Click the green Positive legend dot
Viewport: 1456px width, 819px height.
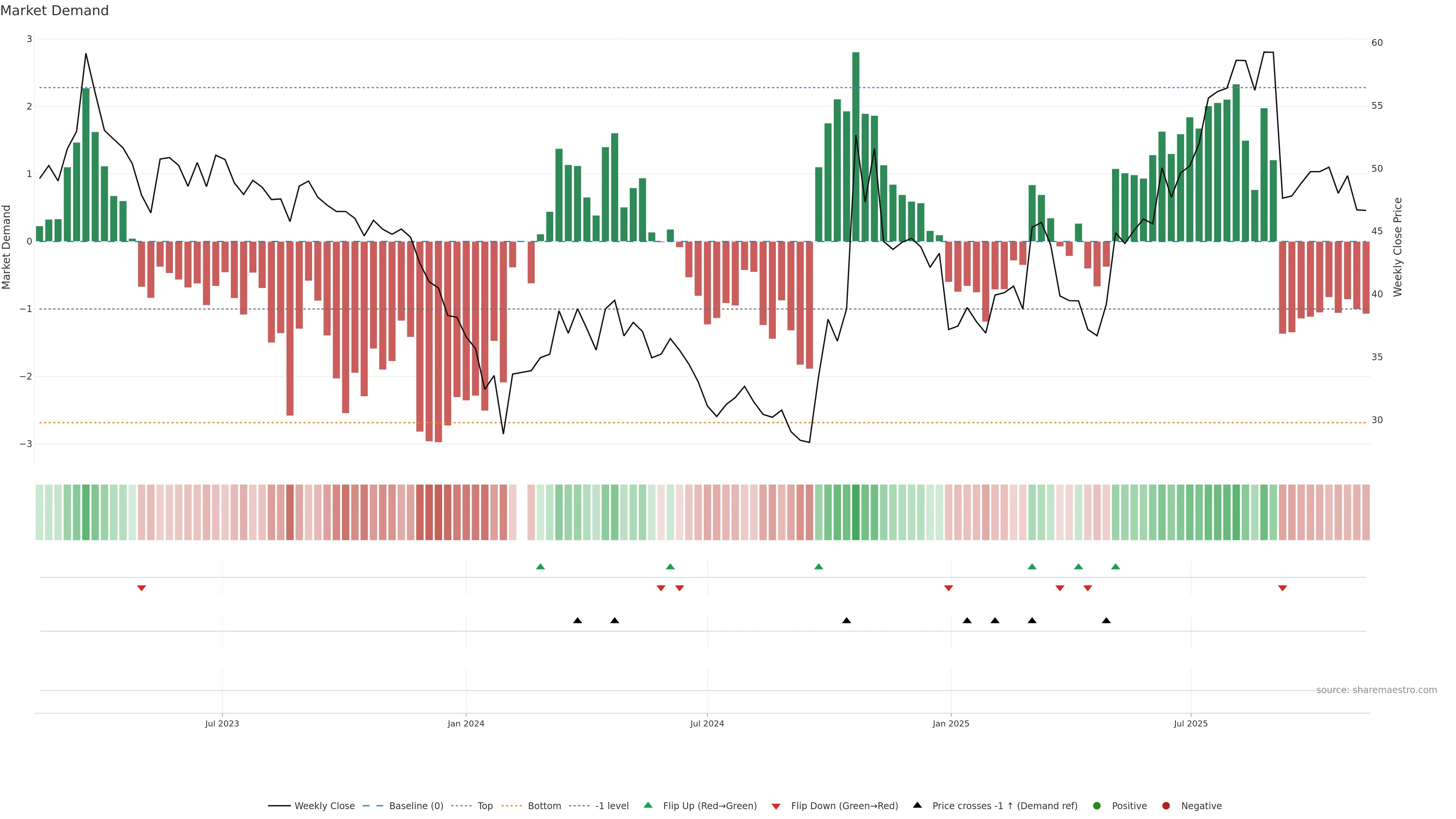(1097, 805)
